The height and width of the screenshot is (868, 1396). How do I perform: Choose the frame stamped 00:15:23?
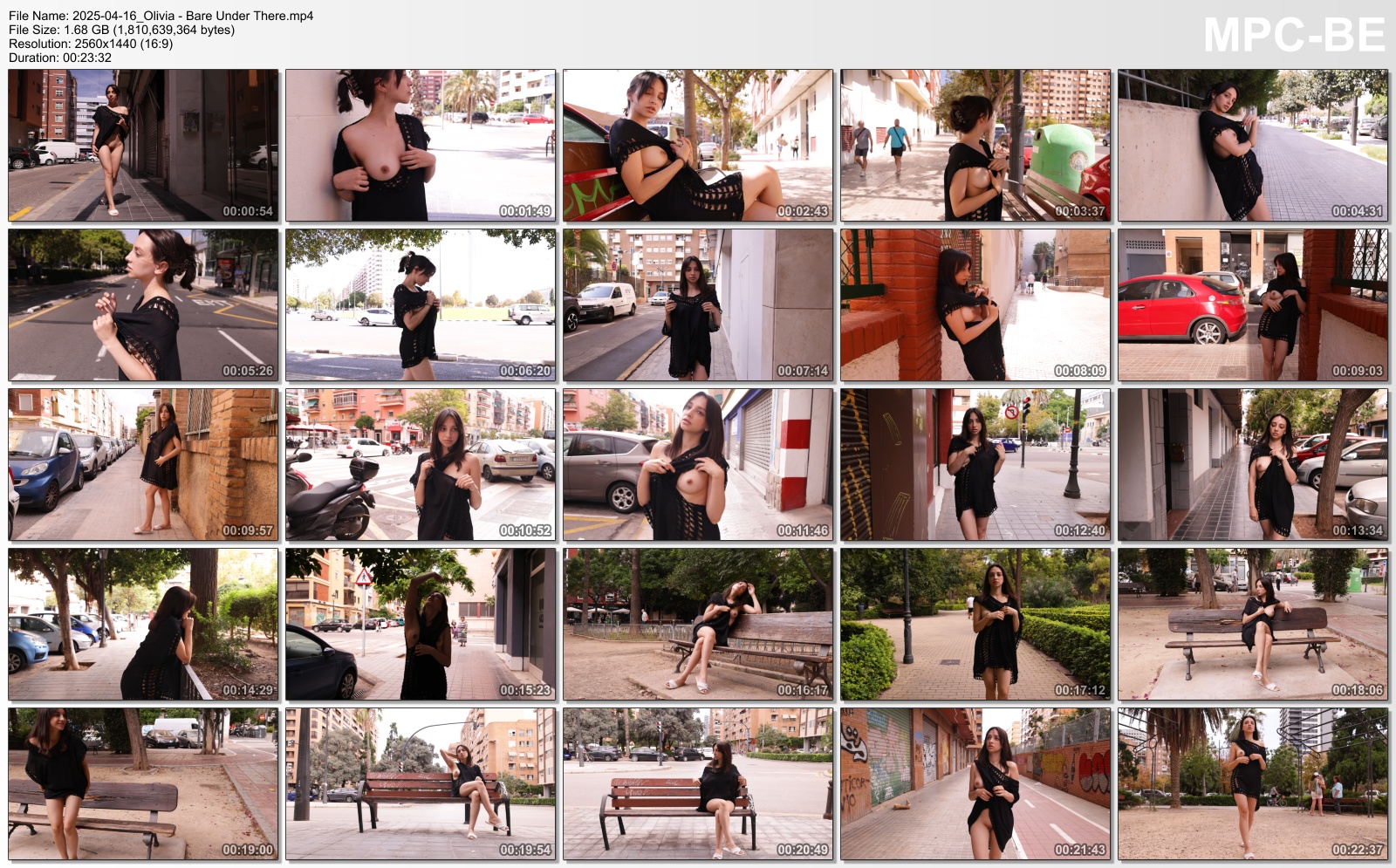pyautogui.click(x=421, y=624)
